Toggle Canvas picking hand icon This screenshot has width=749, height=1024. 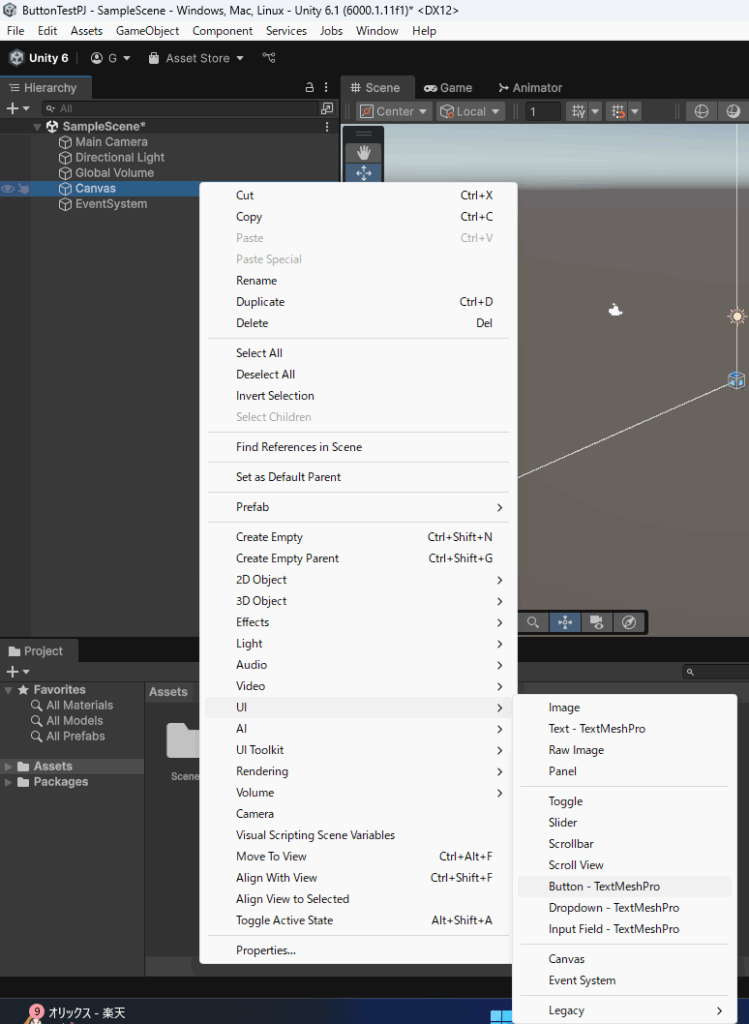pos(24,189)
